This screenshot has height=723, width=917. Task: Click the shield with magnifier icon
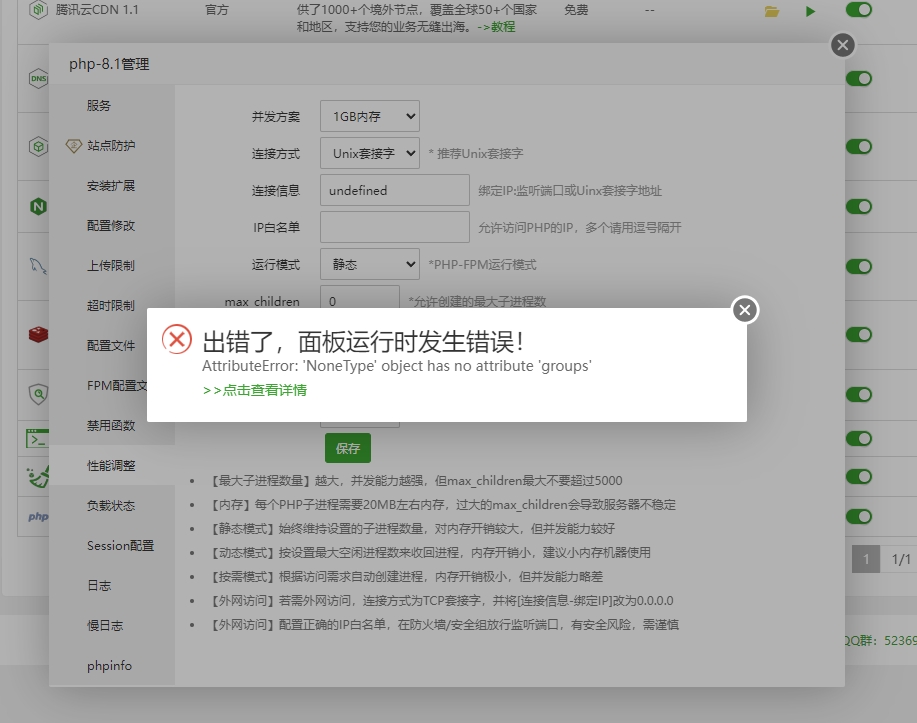[x=38, y=394]
